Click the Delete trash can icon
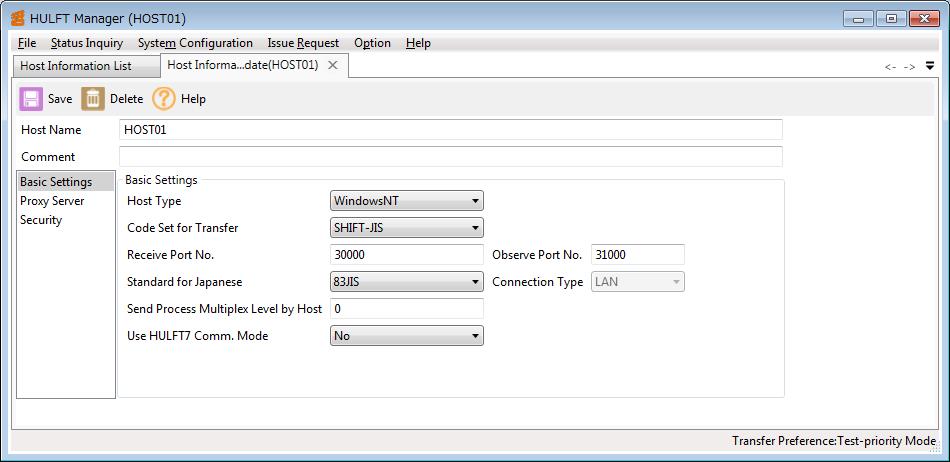Image resolution: width=950 pixels, height=462 pixels. coord(93,98)
